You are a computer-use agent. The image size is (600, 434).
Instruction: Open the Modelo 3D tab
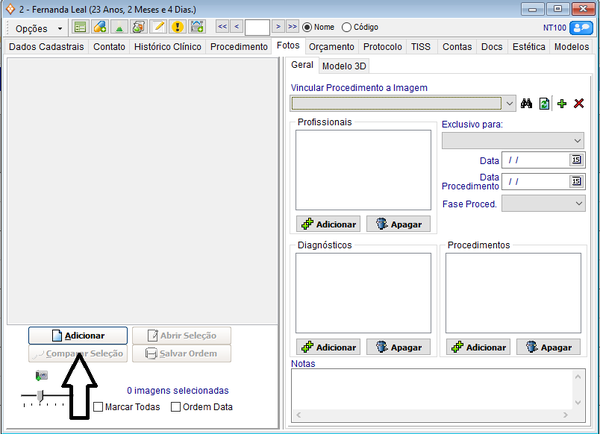(x=343, y=66)
